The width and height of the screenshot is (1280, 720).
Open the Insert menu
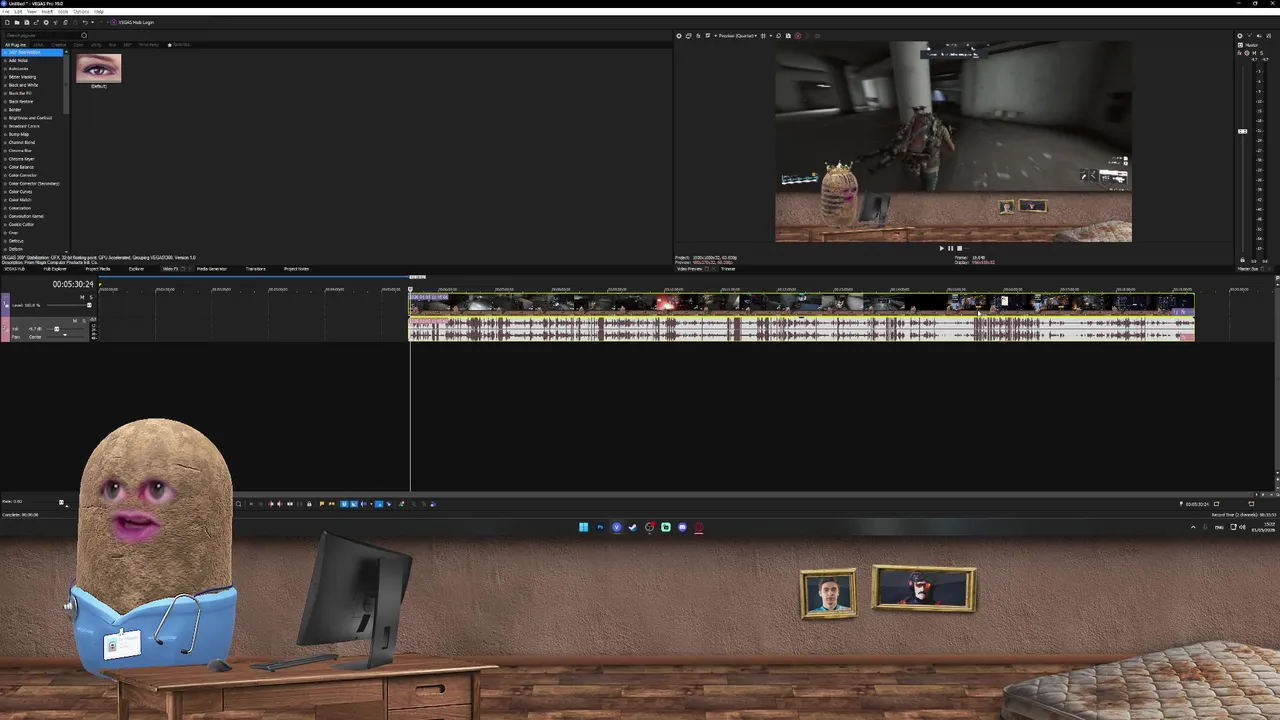pos(47,12)
